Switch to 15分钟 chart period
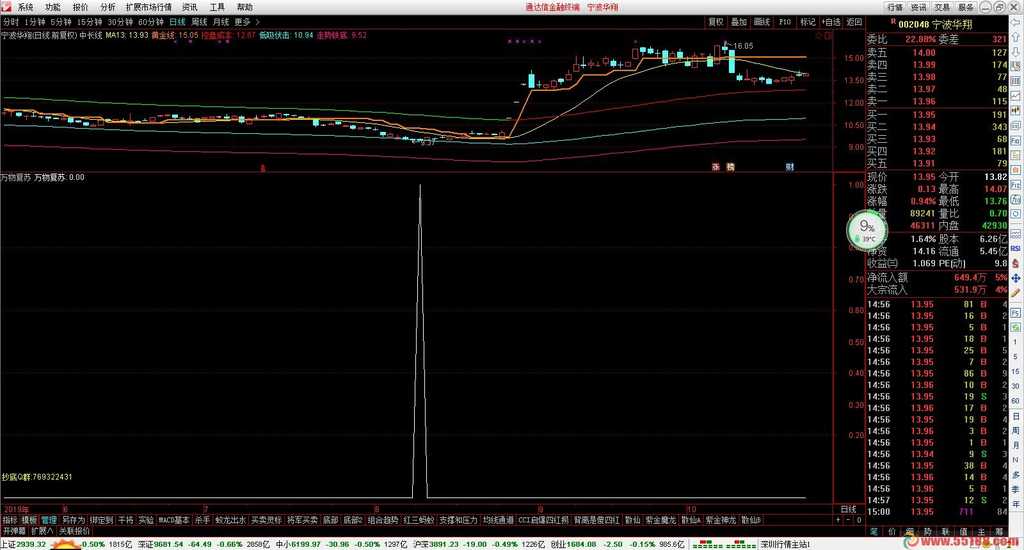Screen dimensions: 1024x550 pos(89,22)
